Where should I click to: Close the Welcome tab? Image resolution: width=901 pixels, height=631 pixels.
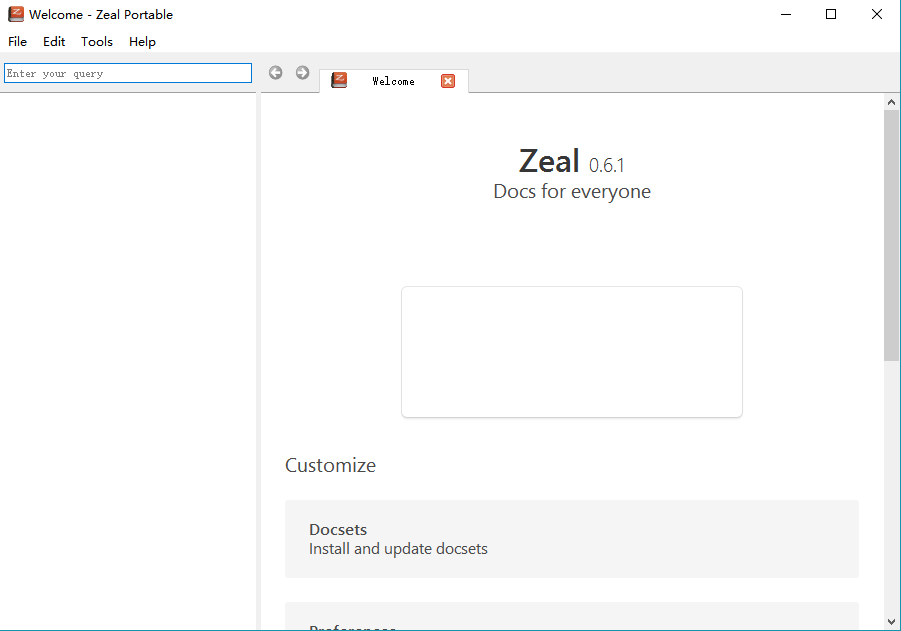448,81
